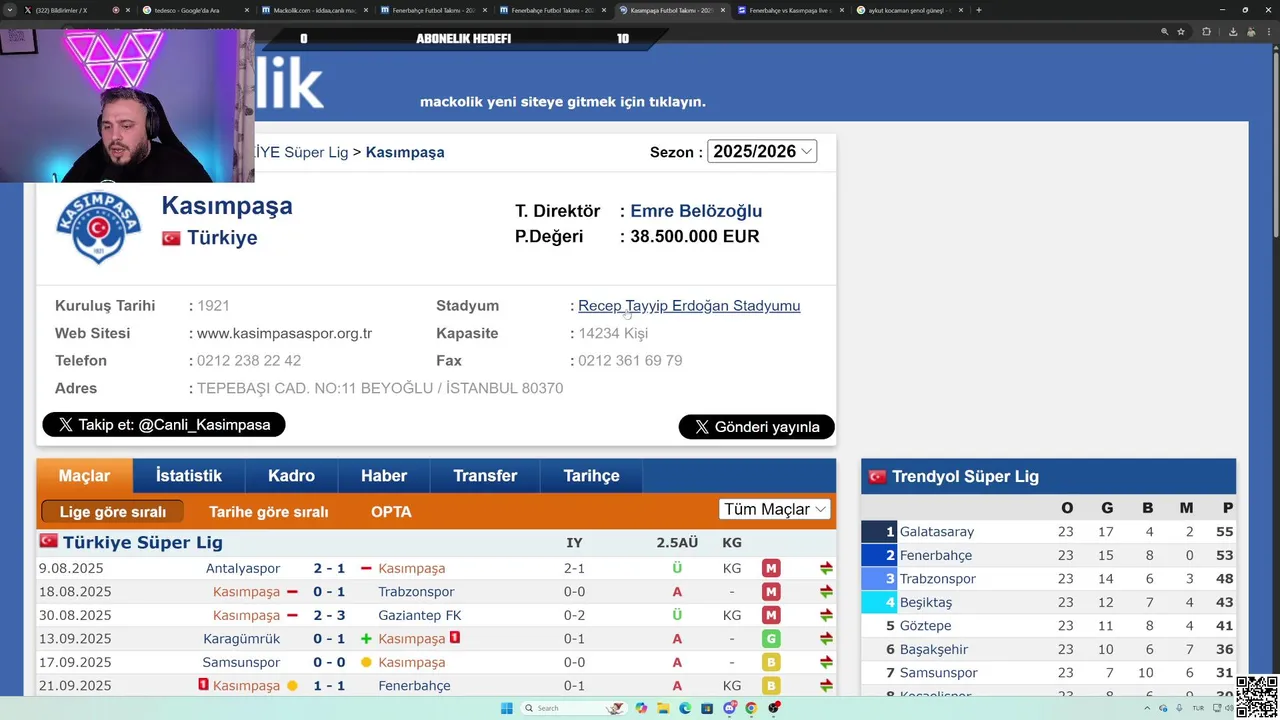Open File Explorer from the taskbar

[663, 708]
